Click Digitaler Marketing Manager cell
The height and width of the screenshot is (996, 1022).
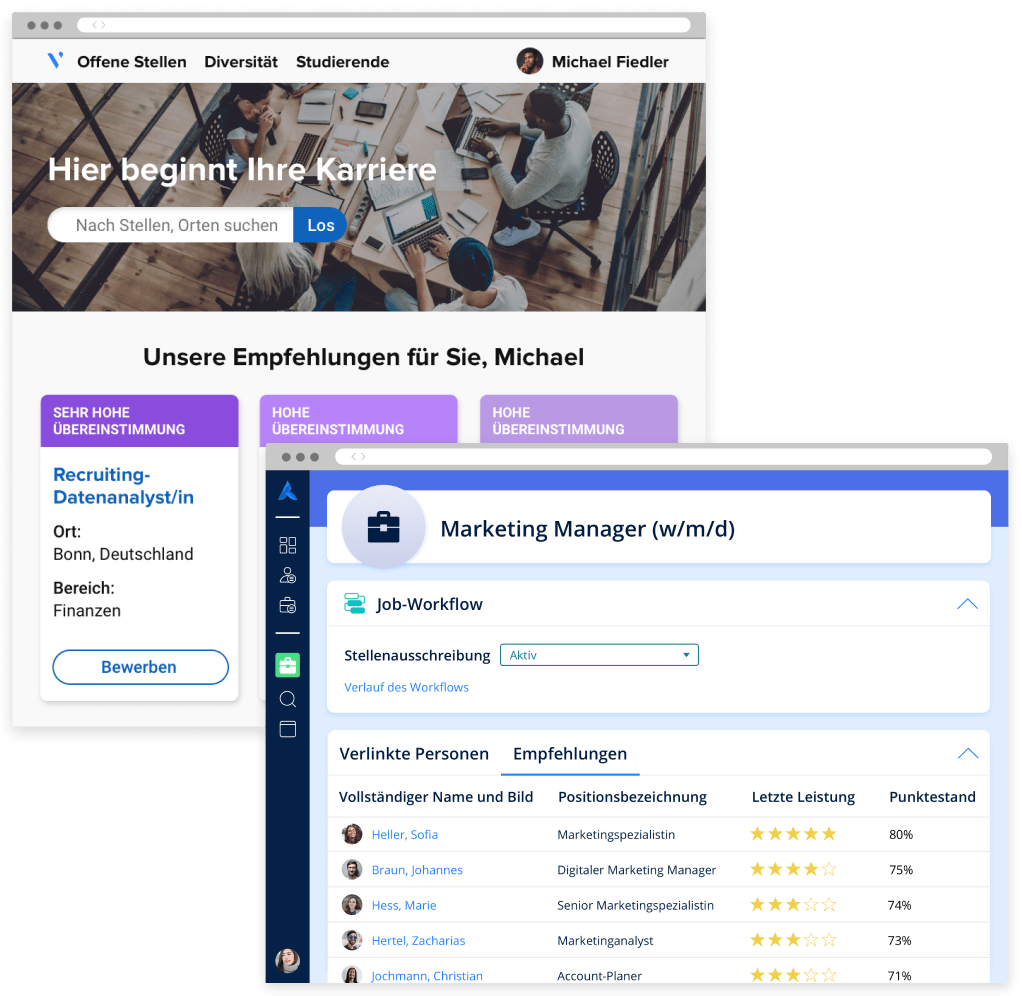636,870
